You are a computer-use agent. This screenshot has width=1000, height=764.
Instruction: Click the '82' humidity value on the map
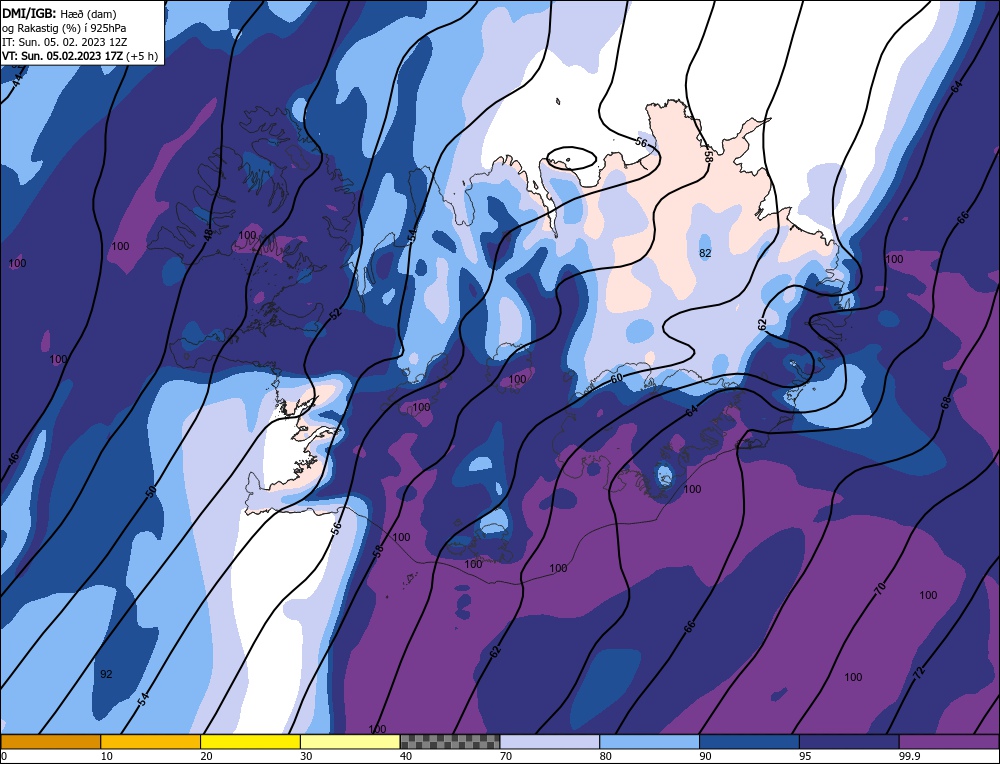[x=705, y=253]
